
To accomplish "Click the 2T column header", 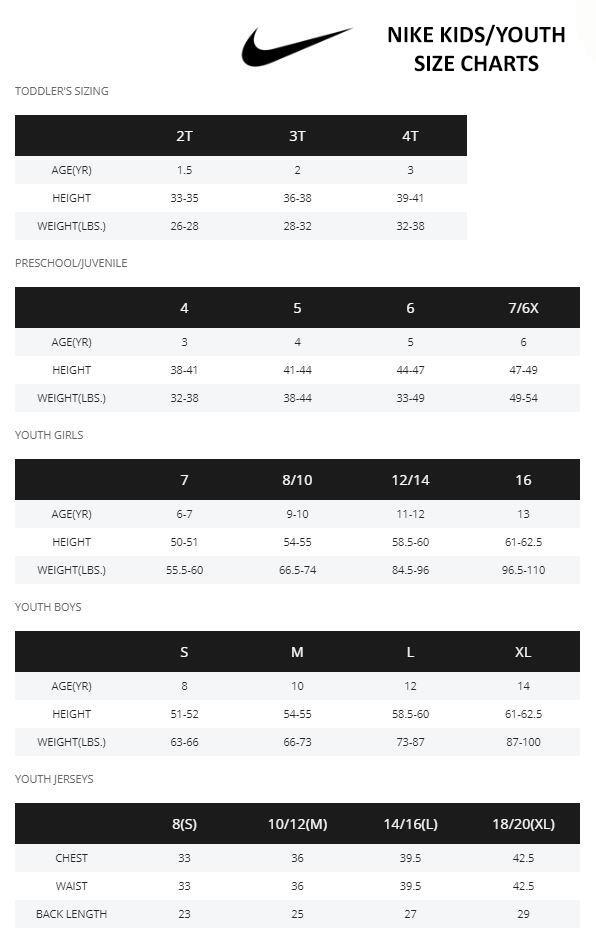I will pos(184,136).
